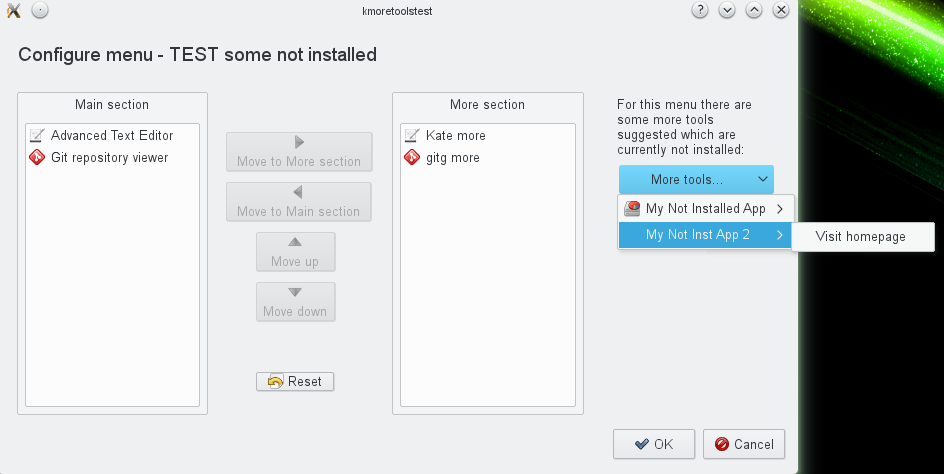Screen dimensions: 944x474
Task: Click the help question mark button
Action: click(x=700, y=11)
